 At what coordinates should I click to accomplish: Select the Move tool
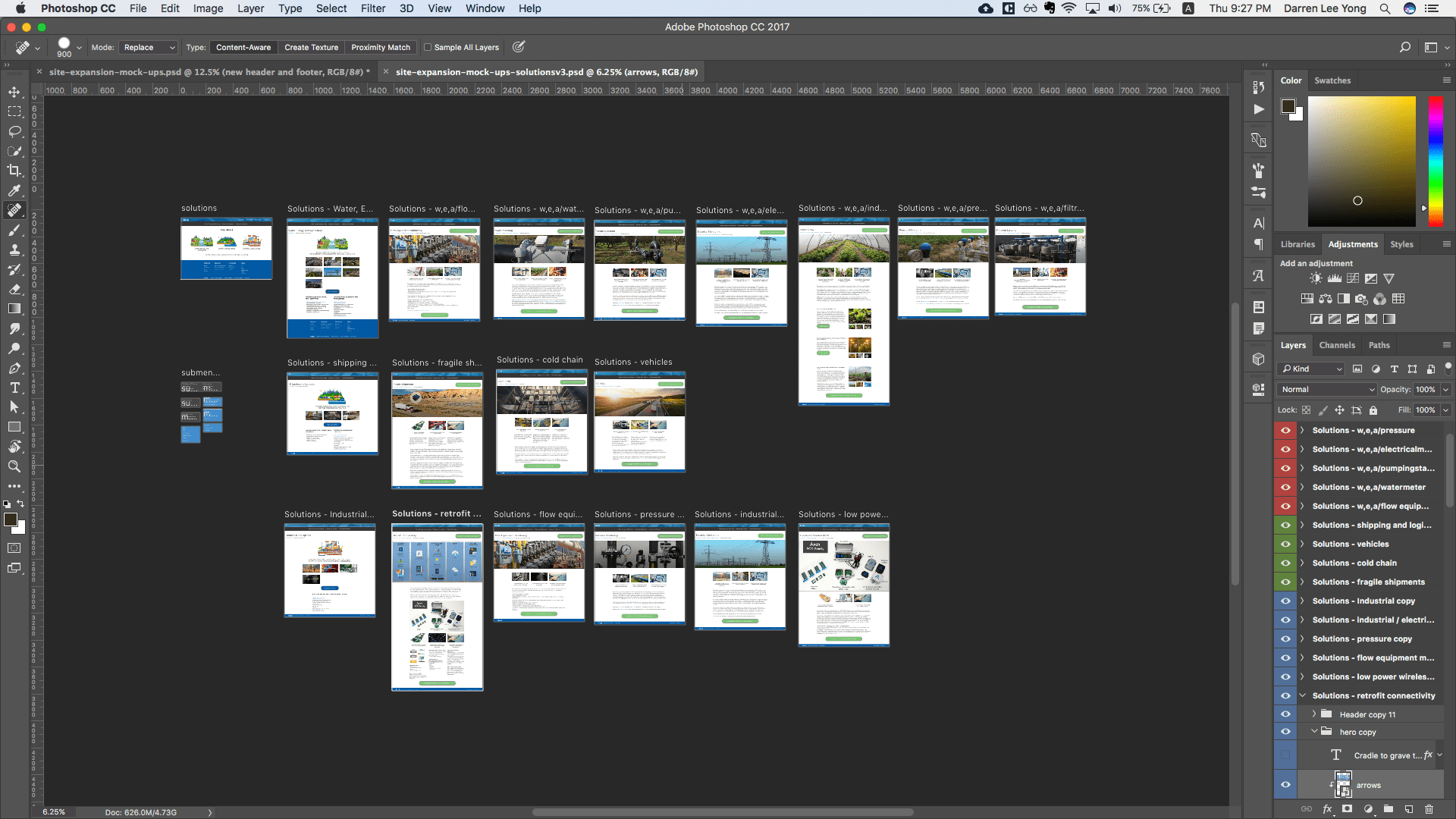pos(14,92)
